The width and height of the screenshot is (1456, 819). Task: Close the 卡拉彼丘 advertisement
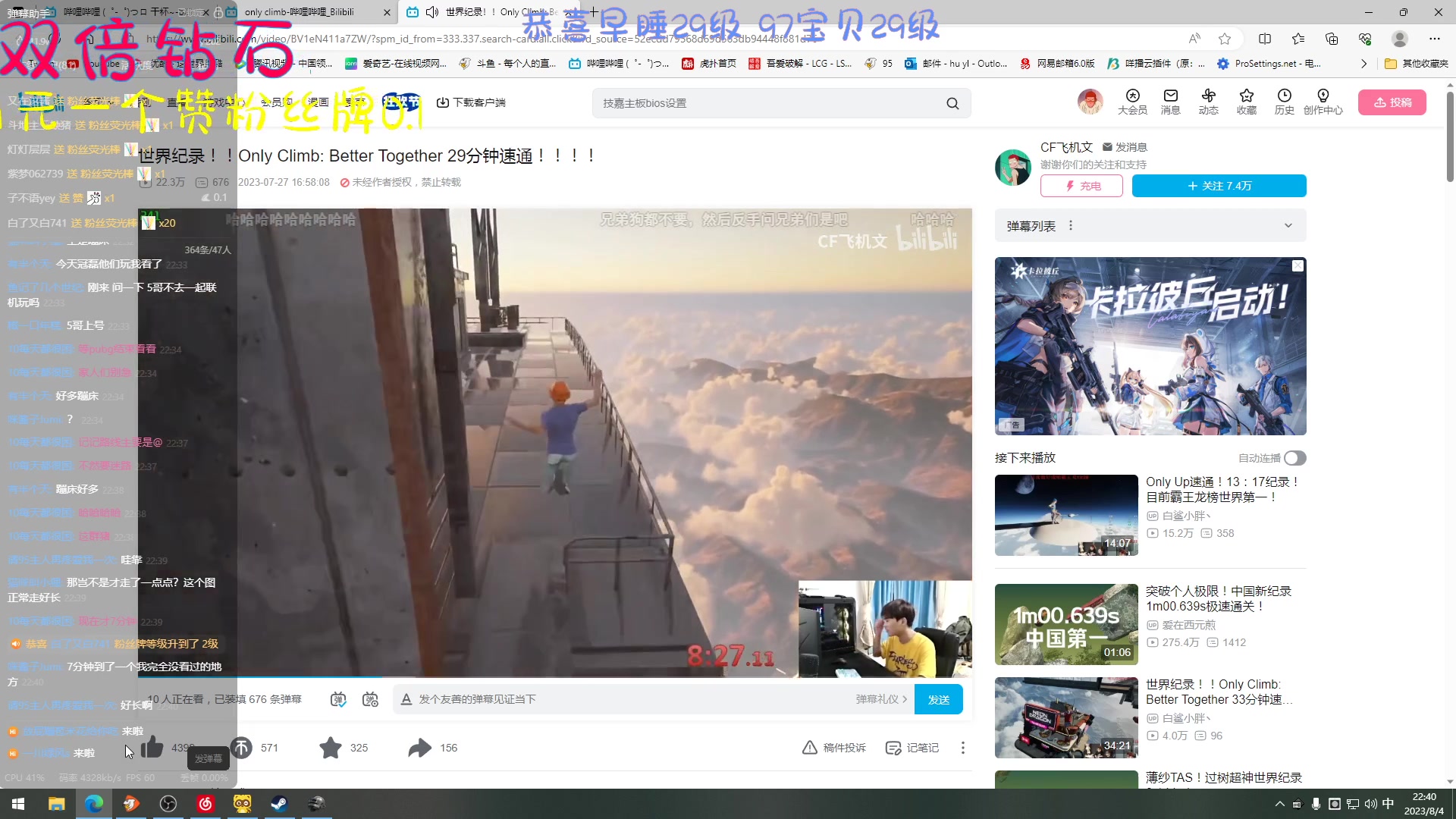(1298, 265)
